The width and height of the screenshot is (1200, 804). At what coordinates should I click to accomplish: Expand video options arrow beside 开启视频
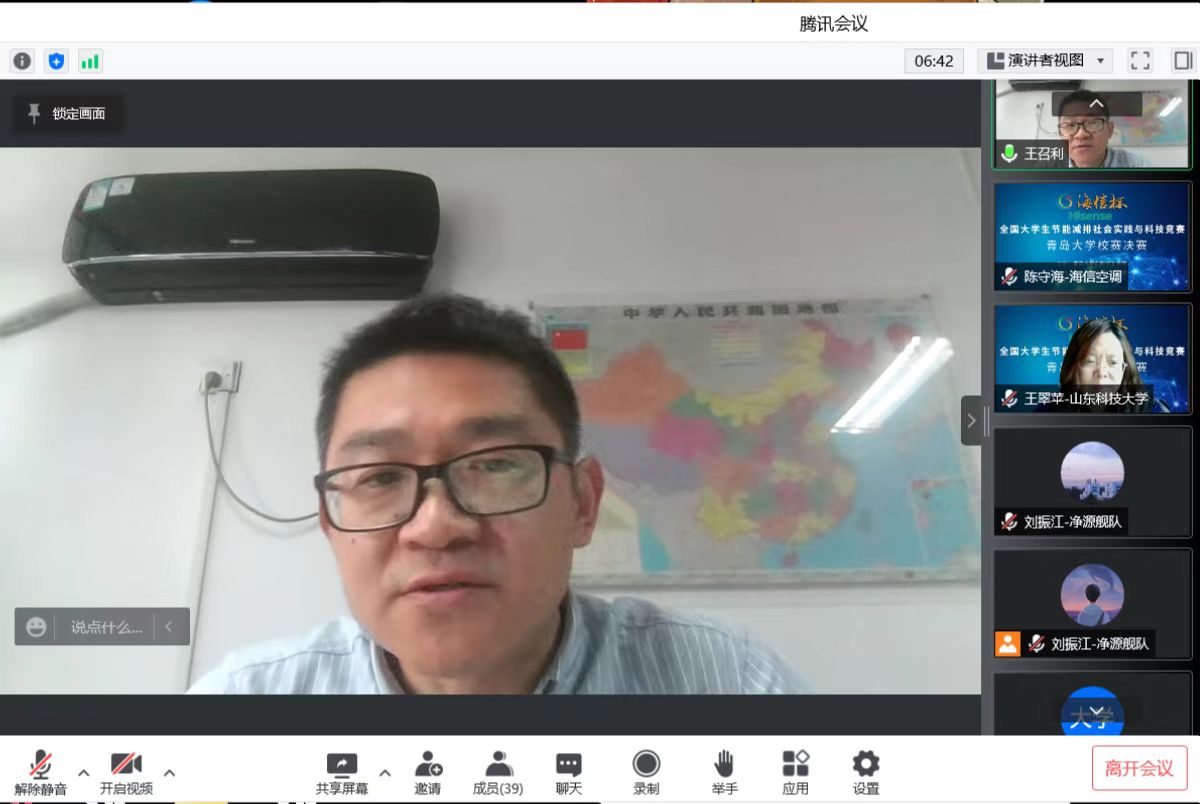170,772
